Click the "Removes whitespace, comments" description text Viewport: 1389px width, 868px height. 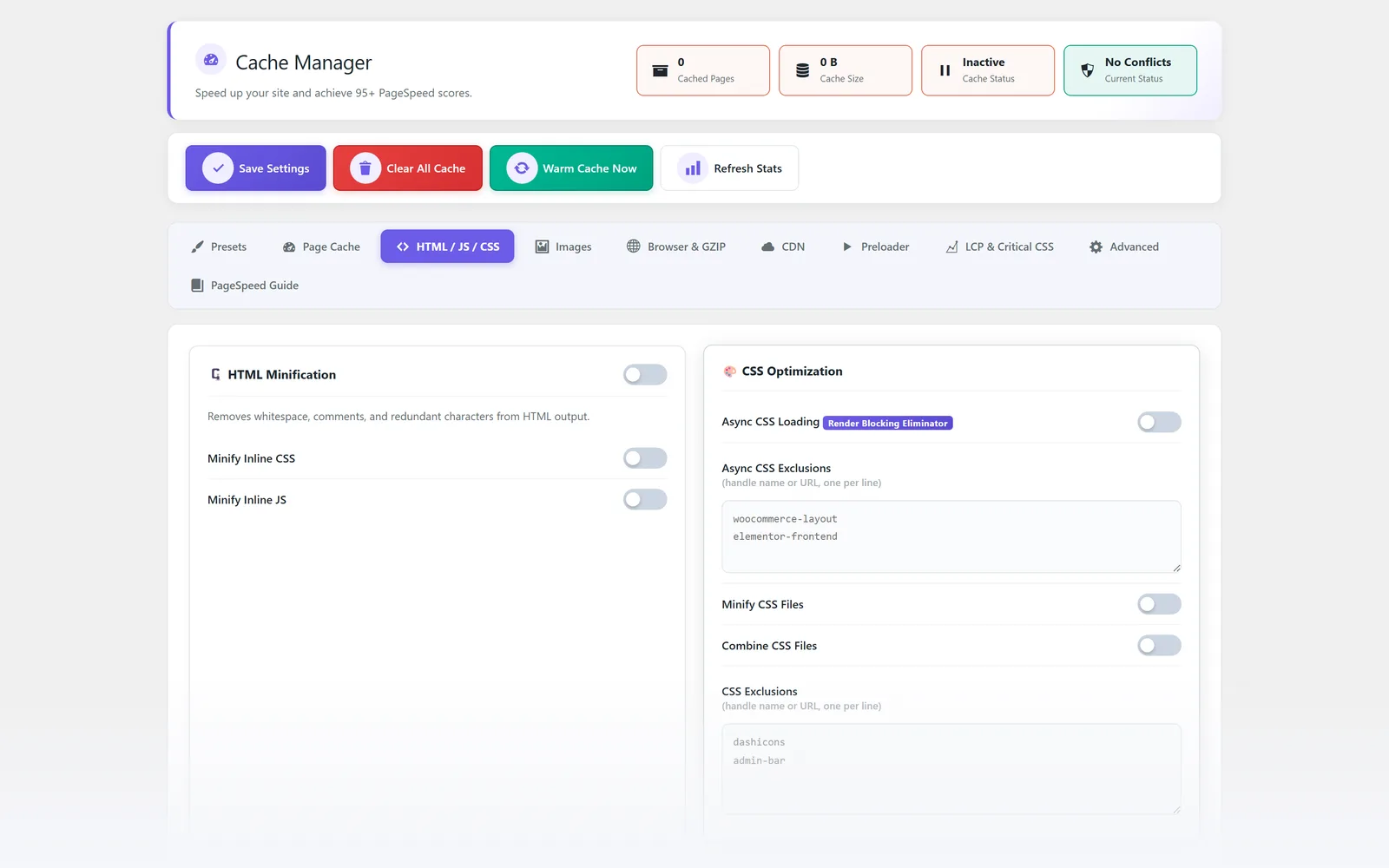[x=398, y=417]
